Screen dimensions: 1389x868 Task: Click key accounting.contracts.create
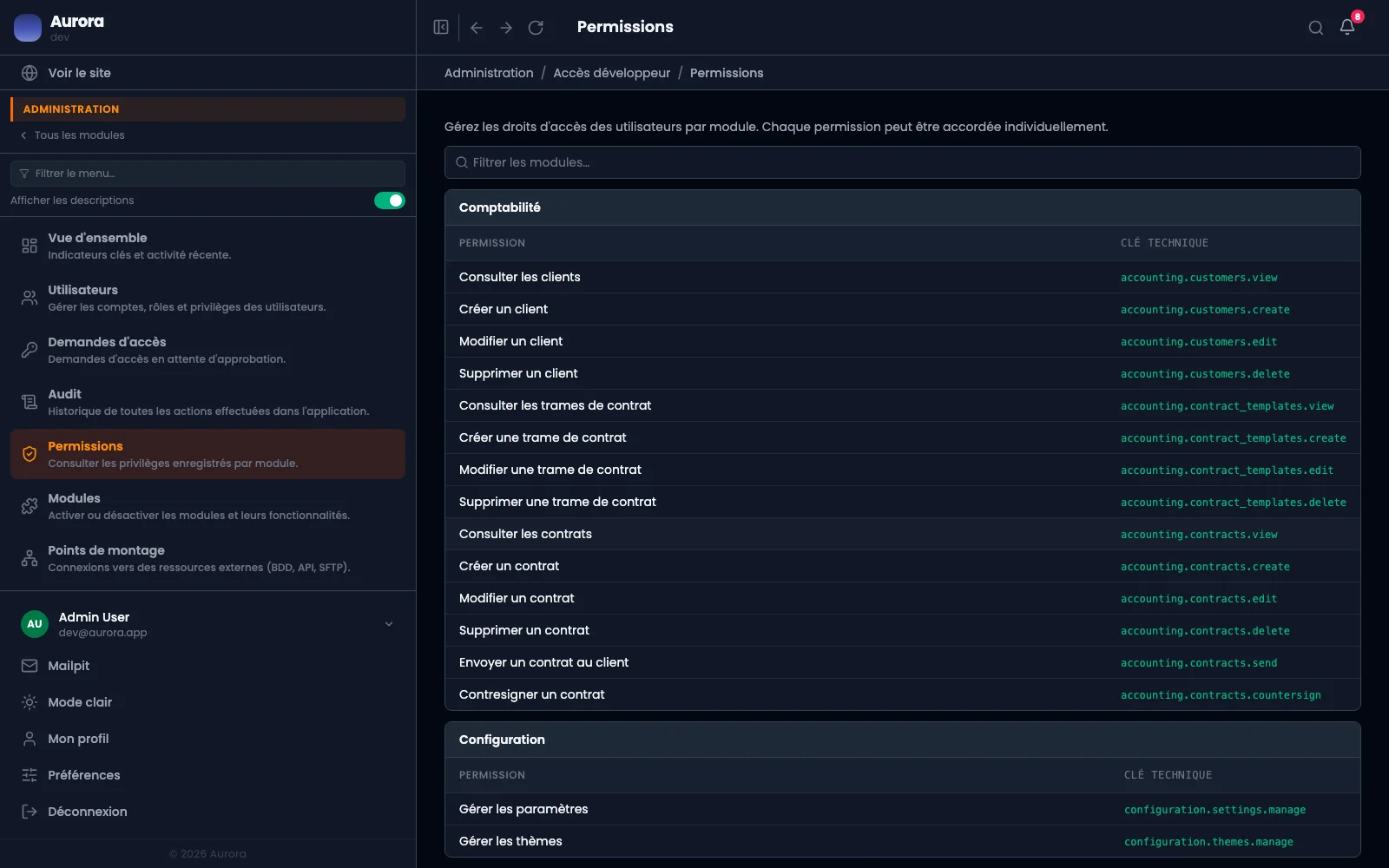pos(1205,567)
